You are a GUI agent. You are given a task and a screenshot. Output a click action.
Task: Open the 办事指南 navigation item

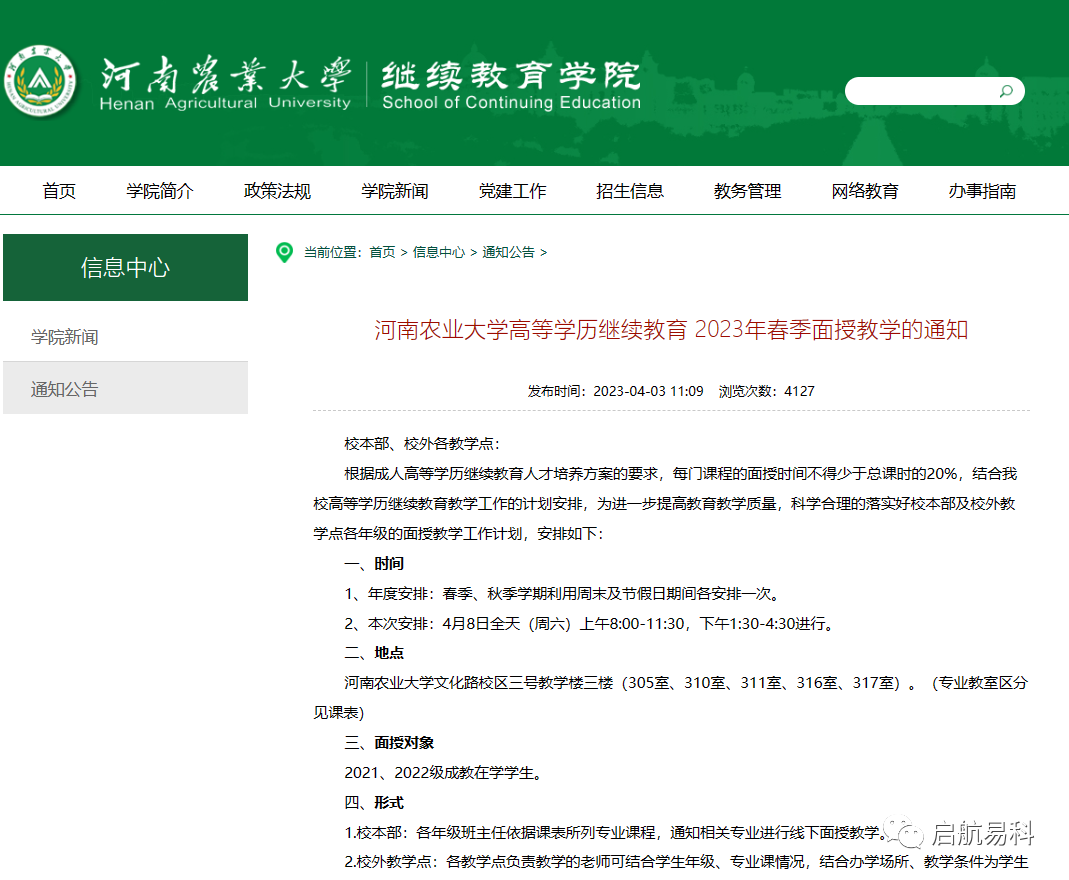(x=982, y=191)
